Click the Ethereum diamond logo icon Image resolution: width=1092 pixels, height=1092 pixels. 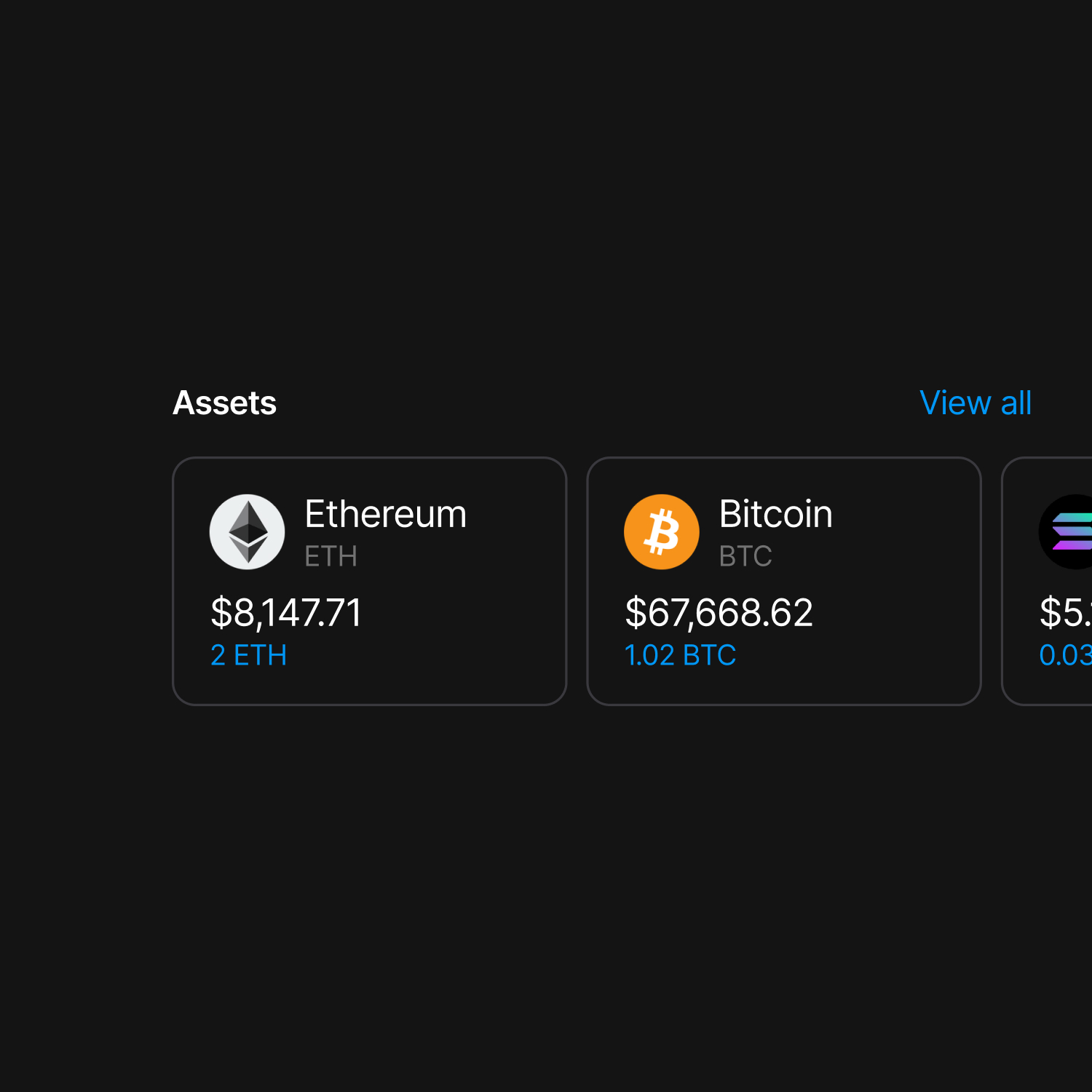(248, 532)
